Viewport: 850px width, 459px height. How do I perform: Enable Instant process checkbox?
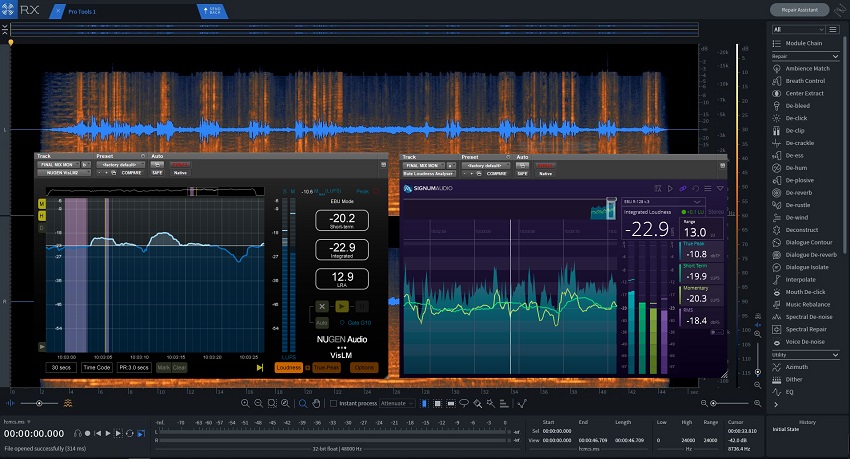[x=333, y=403]
